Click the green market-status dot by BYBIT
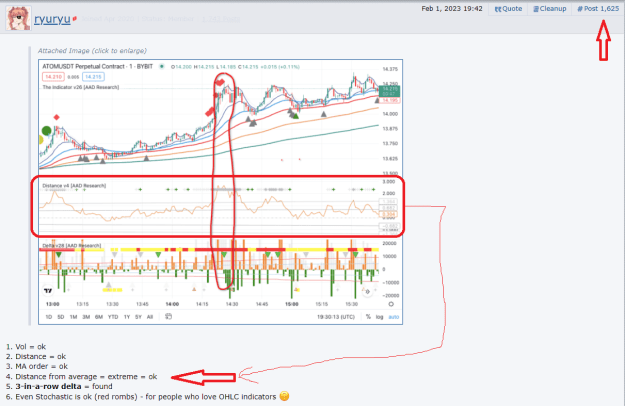Viewport: 625px width, 406px height. tap(162, 67)
